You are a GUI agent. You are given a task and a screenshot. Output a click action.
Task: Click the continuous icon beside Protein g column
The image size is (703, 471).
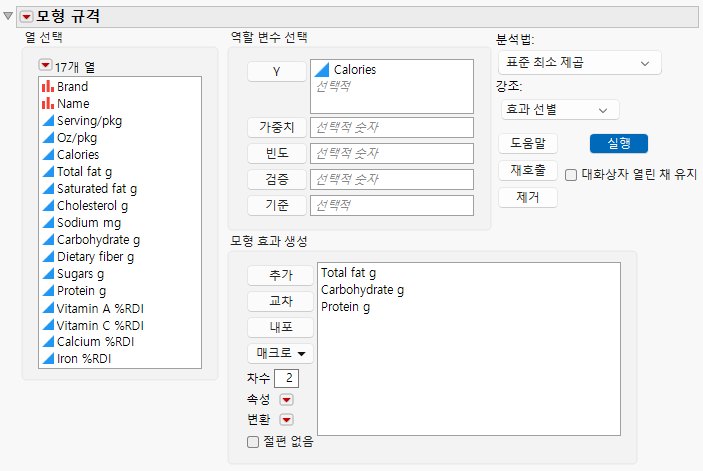pyautogui.click(x=48, y=291)
